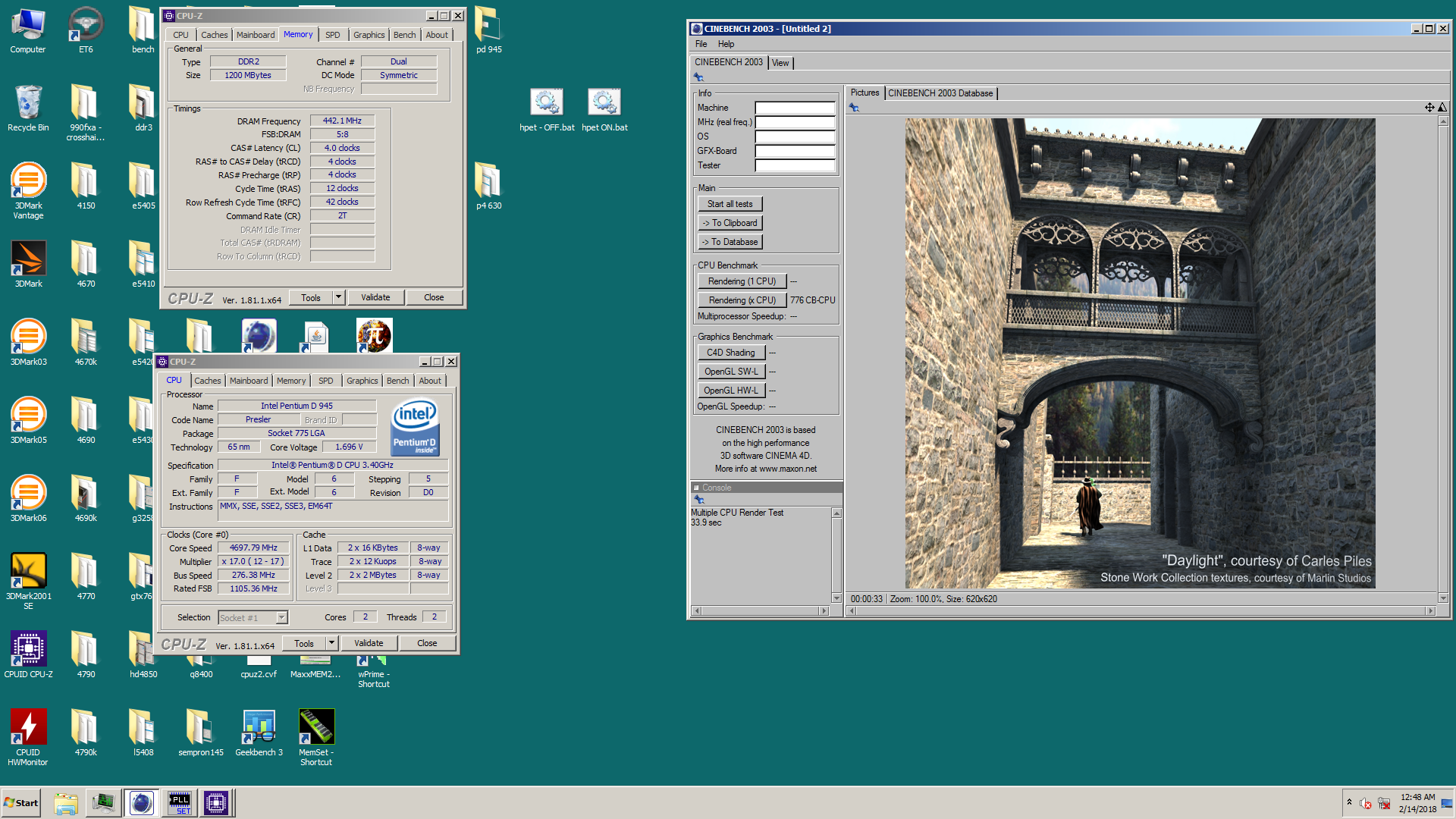Image resolution: width=1456 pixels, height=819 pixels.
Task: Open CPUID HWMonitor shortcut
Action: [x=28, y=738]
